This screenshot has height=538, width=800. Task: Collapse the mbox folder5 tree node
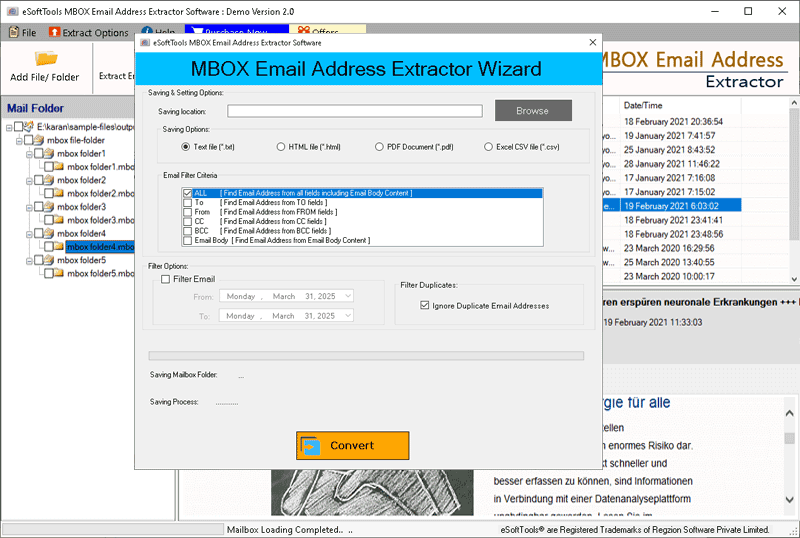[x=30, y=260]
